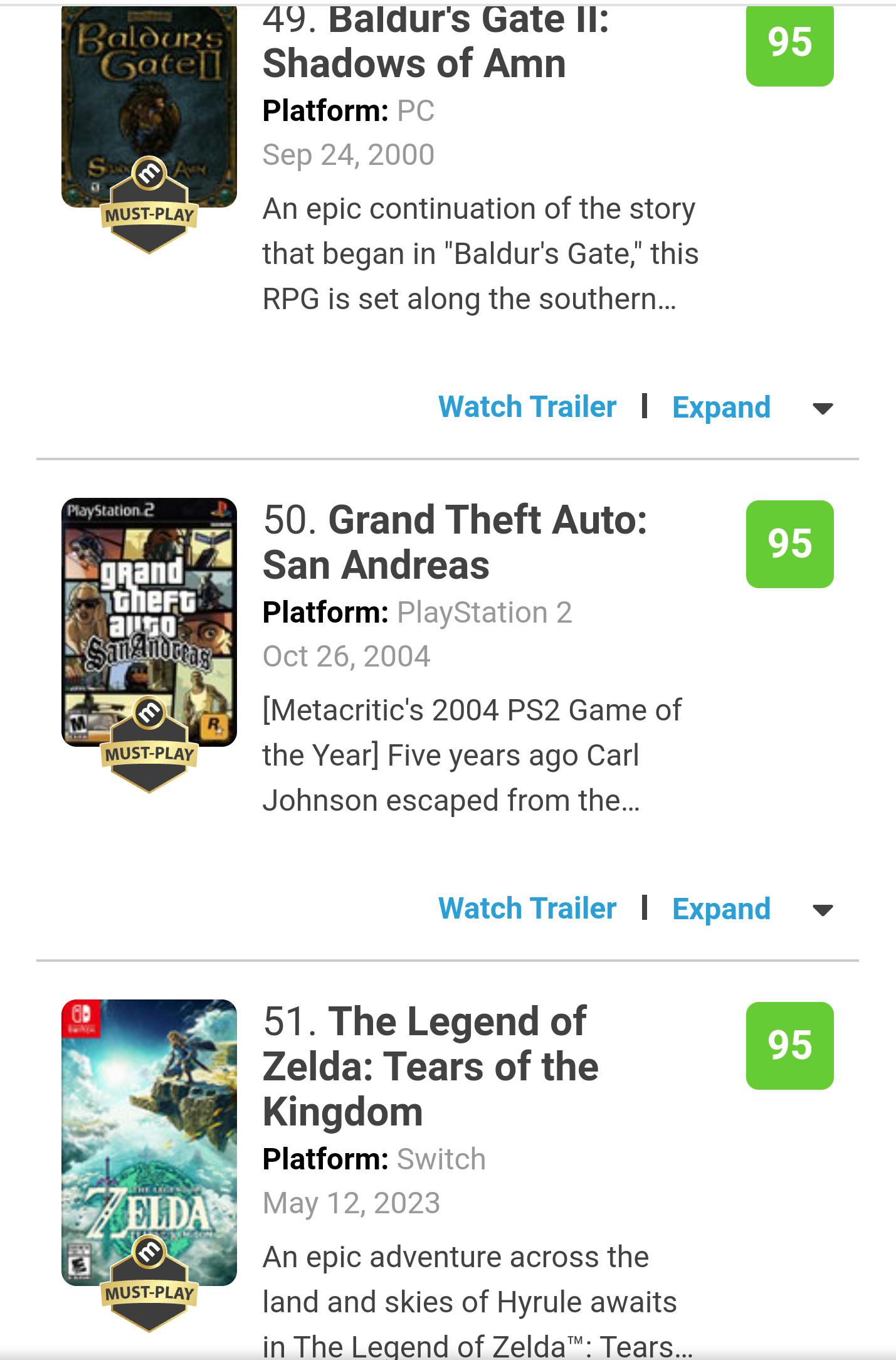The image size is (896, 1360).
Task: Open the Grand Theft Auto San Andreas cover
Action: [149, 622]
